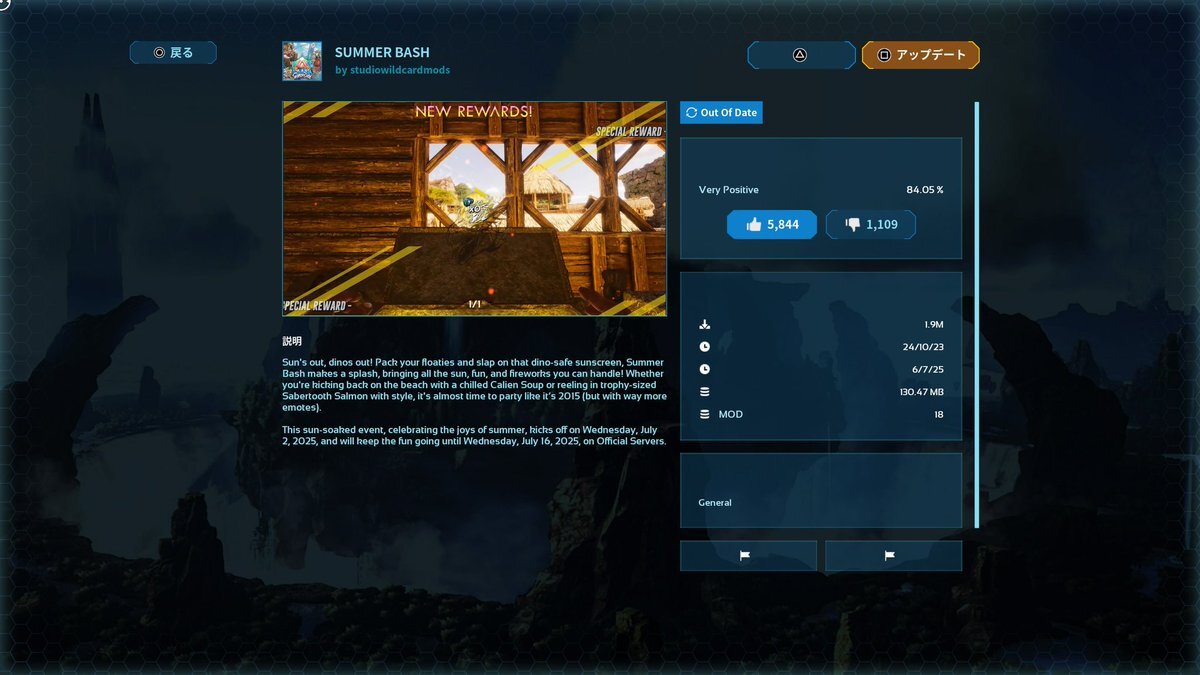Select the General category tag

tap(715, 503)
